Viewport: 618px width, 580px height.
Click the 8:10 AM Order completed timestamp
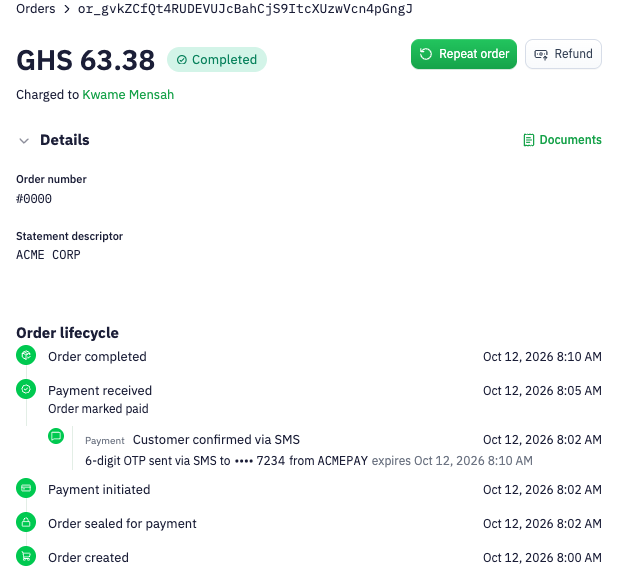[x=542, y=357]
